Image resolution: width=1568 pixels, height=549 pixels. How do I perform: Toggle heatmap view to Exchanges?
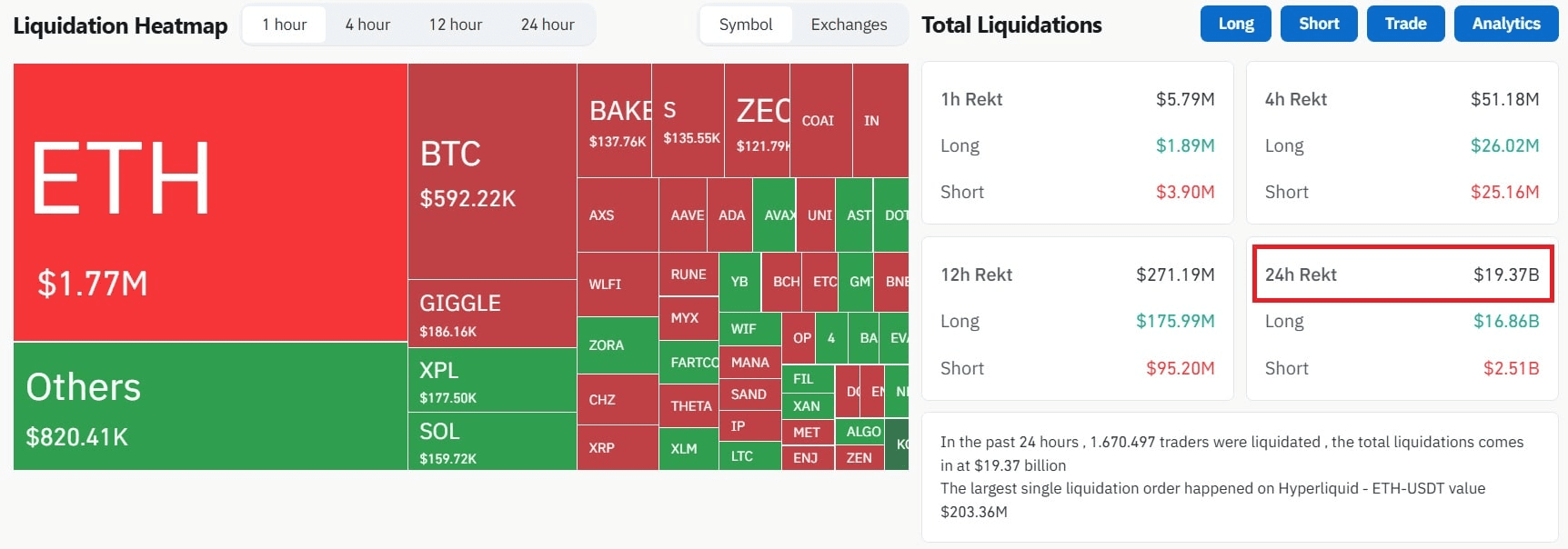[x=849, y=25]
